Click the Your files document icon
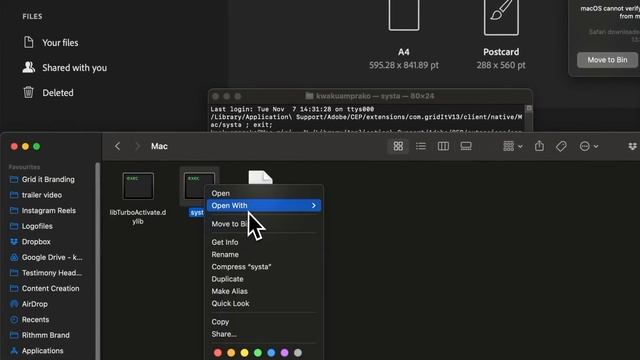Screen dimensions: 640x360 pos(28,42)
